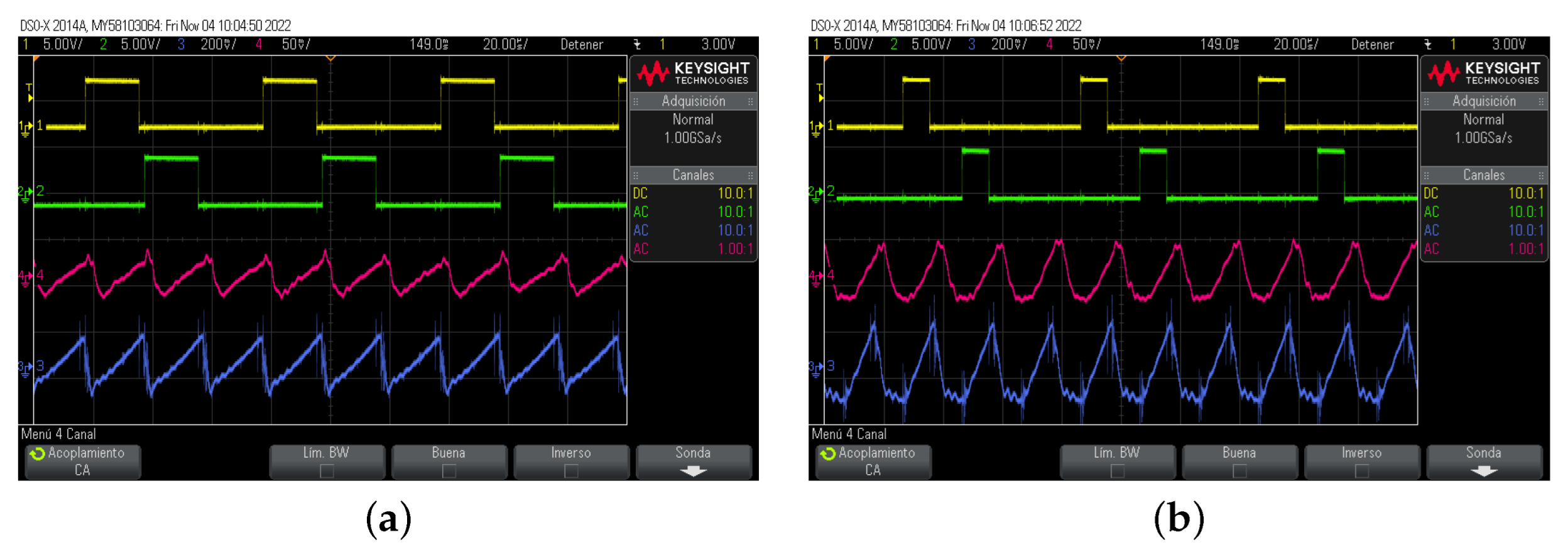
Task: Open the Acoplamiento CA softkey in panel (a)
Action: click(x=83, y=462)
